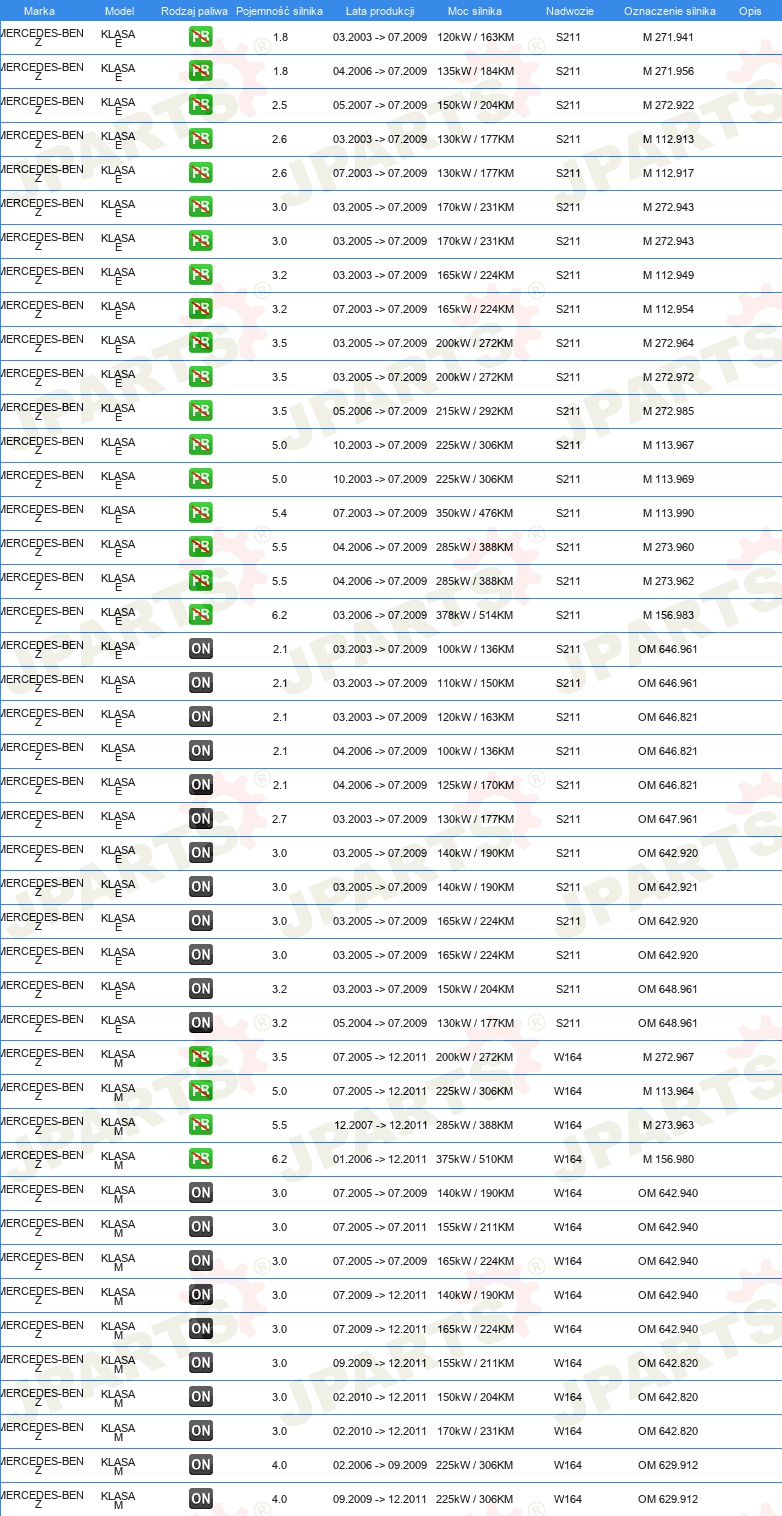Select the engine code cell M 271.941
This screenshot has width=782, height=1516.
668,37
